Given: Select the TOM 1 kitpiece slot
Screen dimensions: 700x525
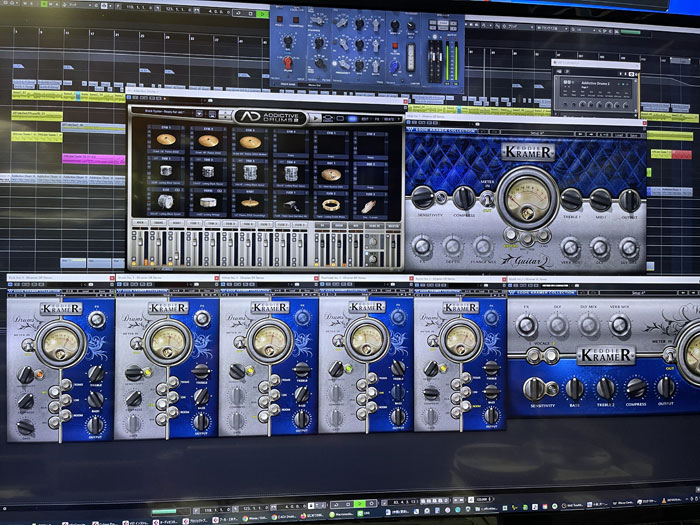Looking at the screenshot, I should 166,171.
